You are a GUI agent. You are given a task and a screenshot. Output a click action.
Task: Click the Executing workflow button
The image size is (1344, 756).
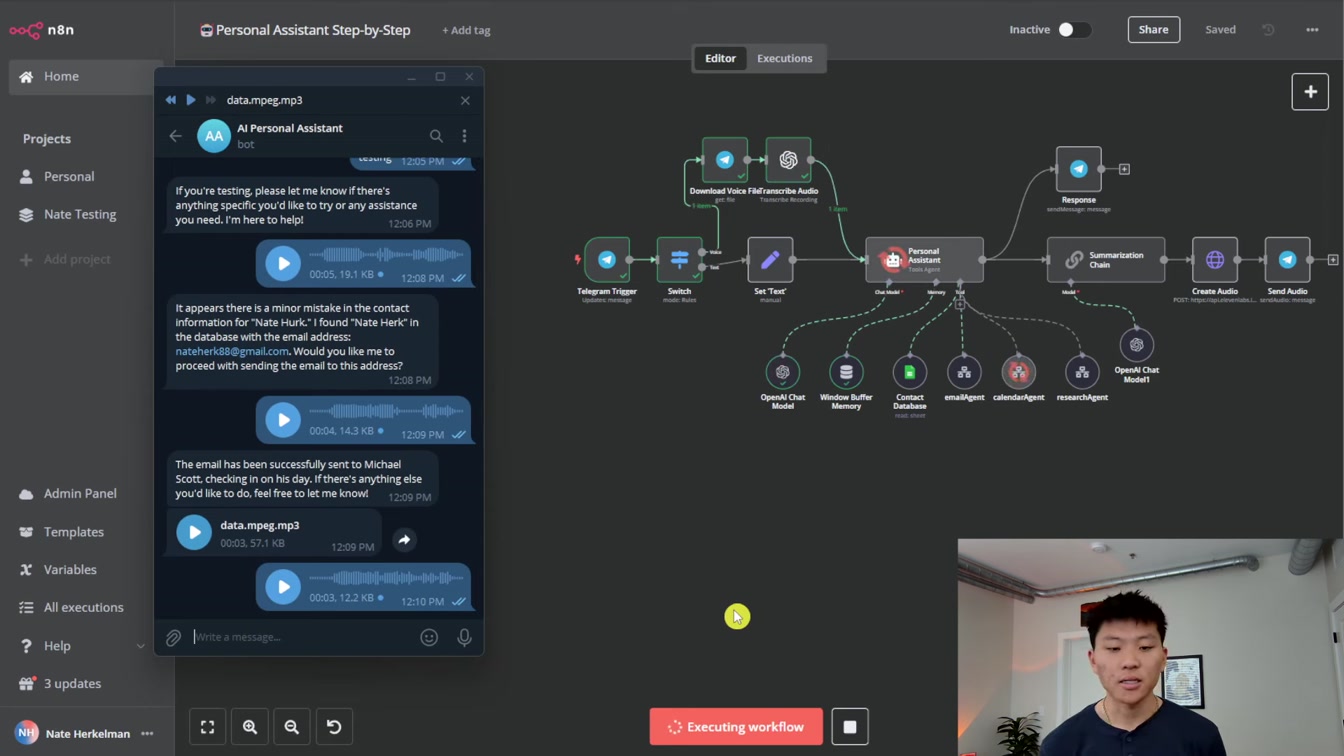click(x=736, y=727)
